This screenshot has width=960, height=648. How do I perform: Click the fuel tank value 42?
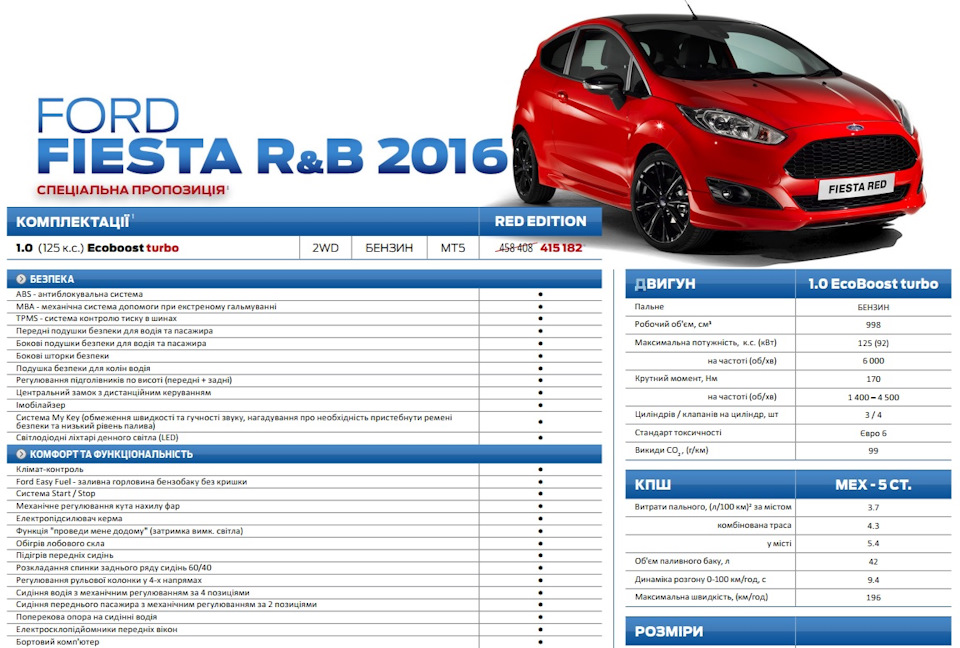pyautogui.click(x=873, y=561)
